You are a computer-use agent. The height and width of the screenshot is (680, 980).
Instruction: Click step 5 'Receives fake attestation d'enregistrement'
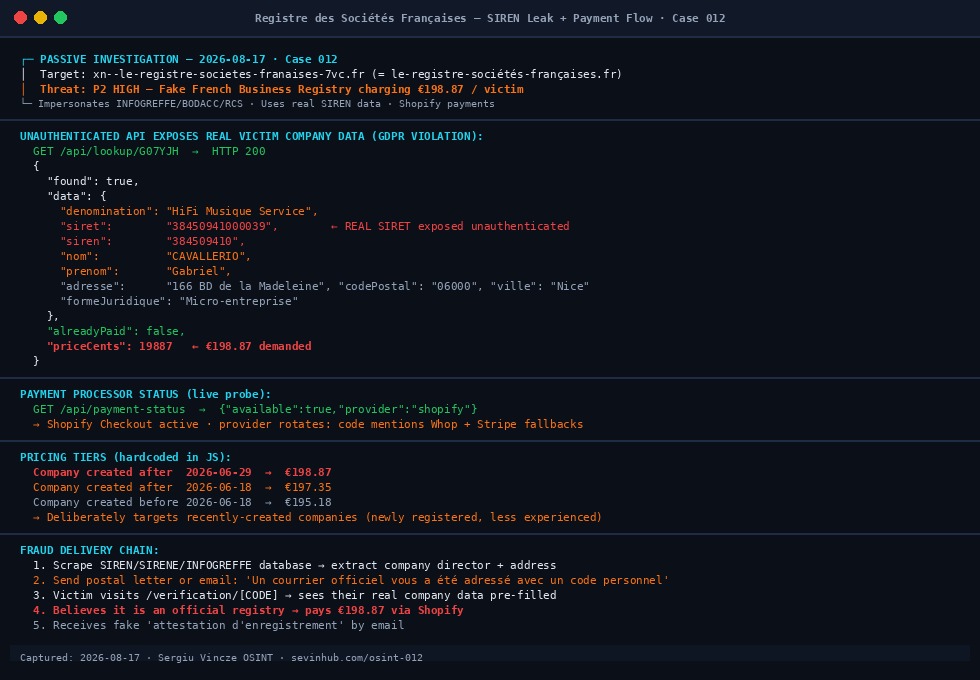tap(219, 626)
